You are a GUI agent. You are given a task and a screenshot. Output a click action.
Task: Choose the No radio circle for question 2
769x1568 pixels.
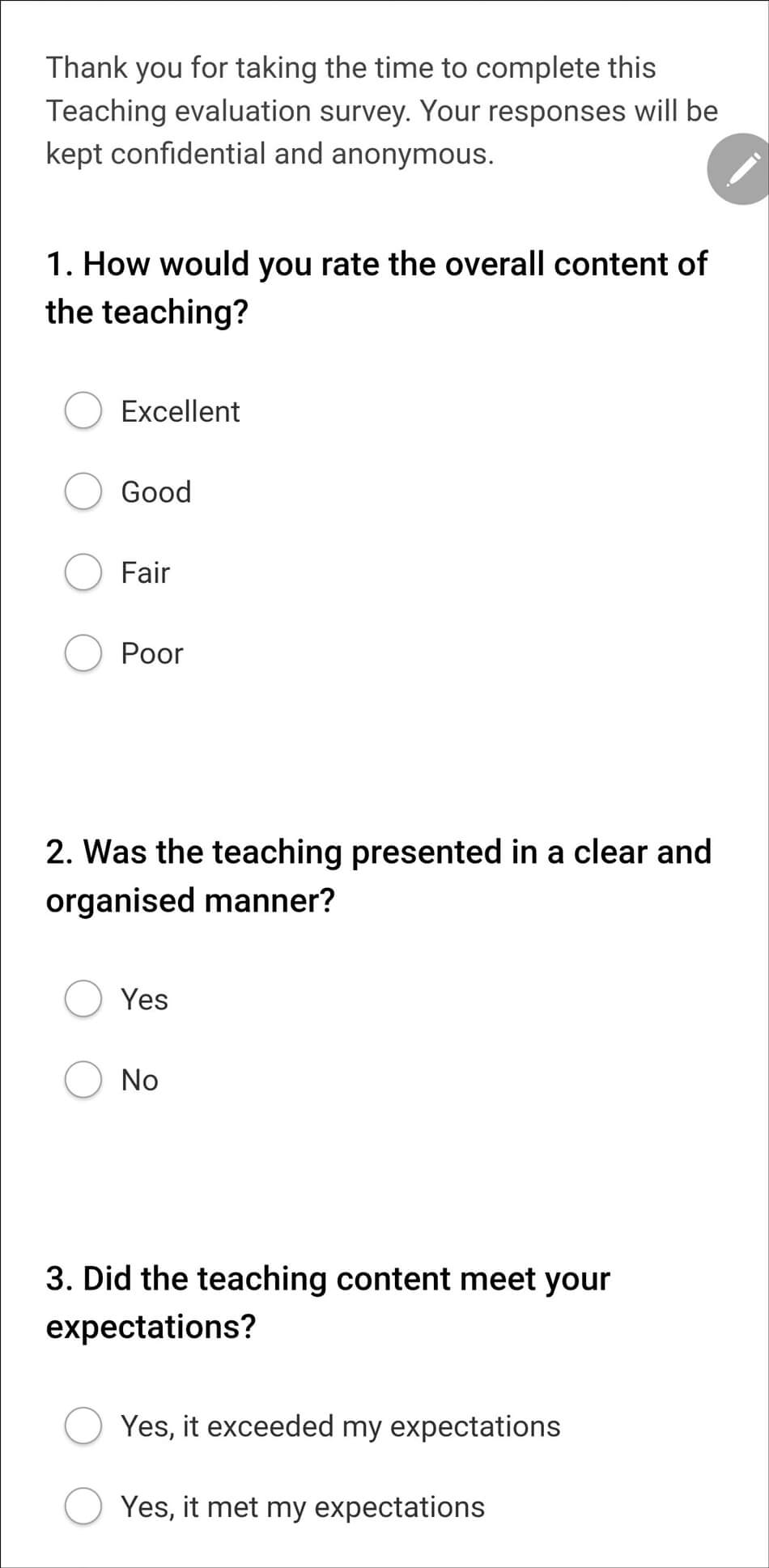coord(83,1080)
